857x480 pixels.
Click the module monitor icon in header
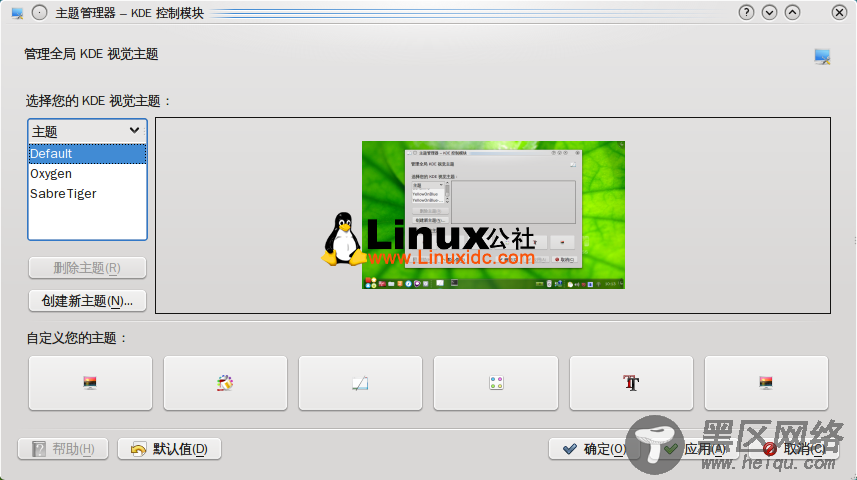click(x=822, y=56)
